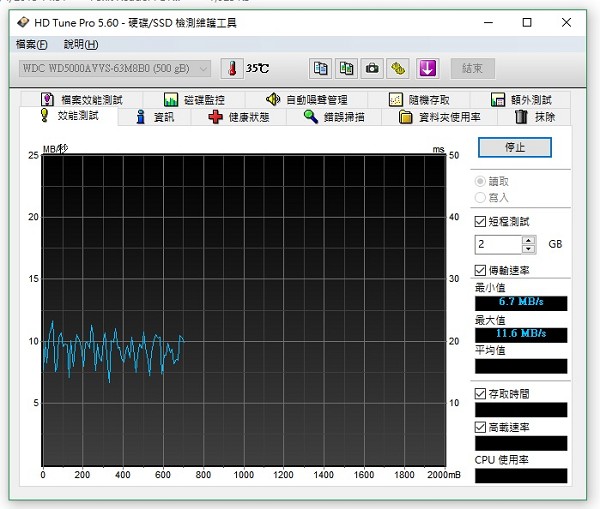Minimize the HD Tune Pro window
This screenshot has width=600, height=509.
click(488, 23)
